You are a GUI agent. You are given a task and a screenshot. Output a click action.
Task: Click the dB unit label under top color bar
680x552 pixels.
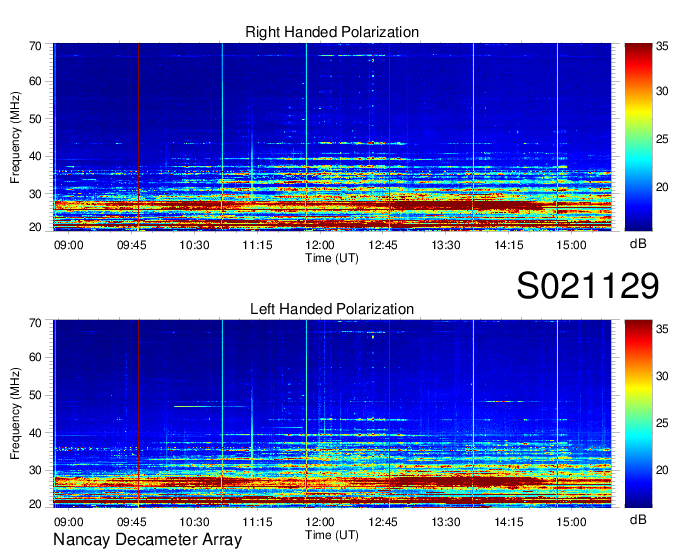click(638, 244)
